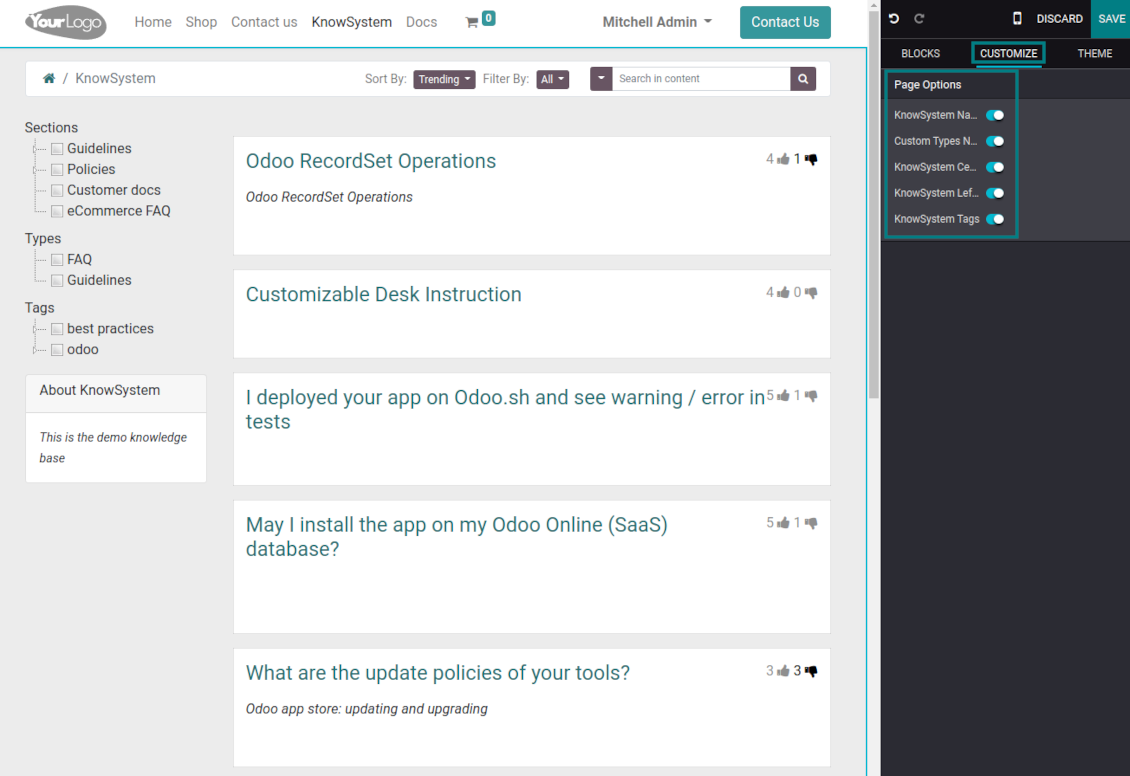Check the eCommerce FAQ section box
Screen dimensions: 1130x776
click(57, 211)
